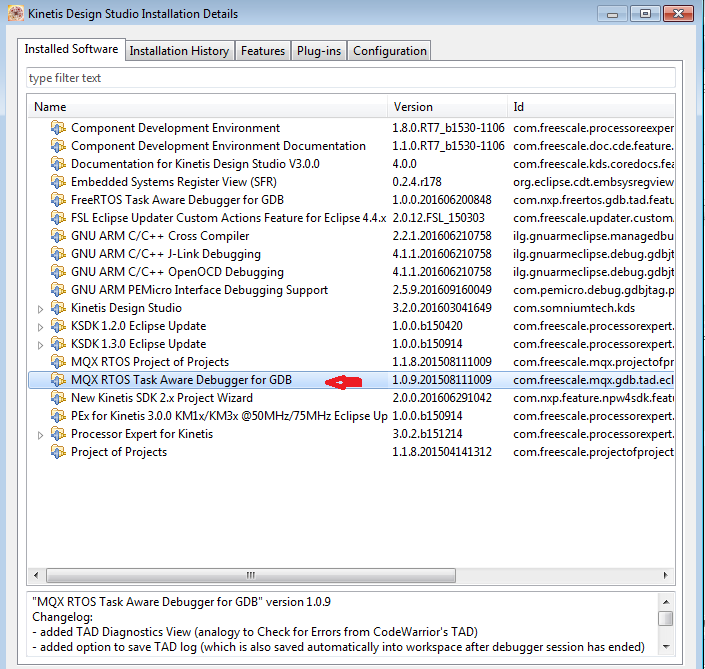705x669 pixels.
Task: Click the left arrow of the horizontal scrollbar
Action: [x=36, y=575]
